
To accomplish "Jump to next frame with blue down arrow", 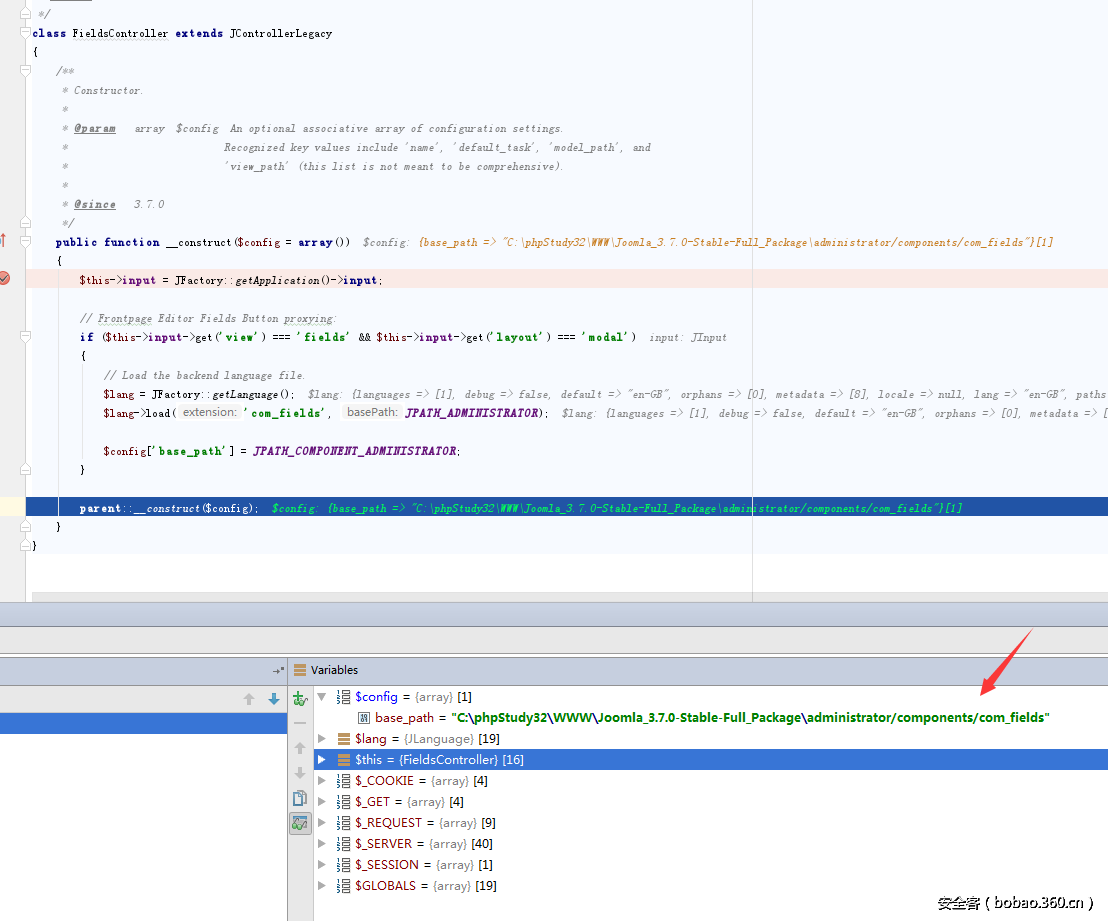I will pyautogui.click(x=274, y=699).
